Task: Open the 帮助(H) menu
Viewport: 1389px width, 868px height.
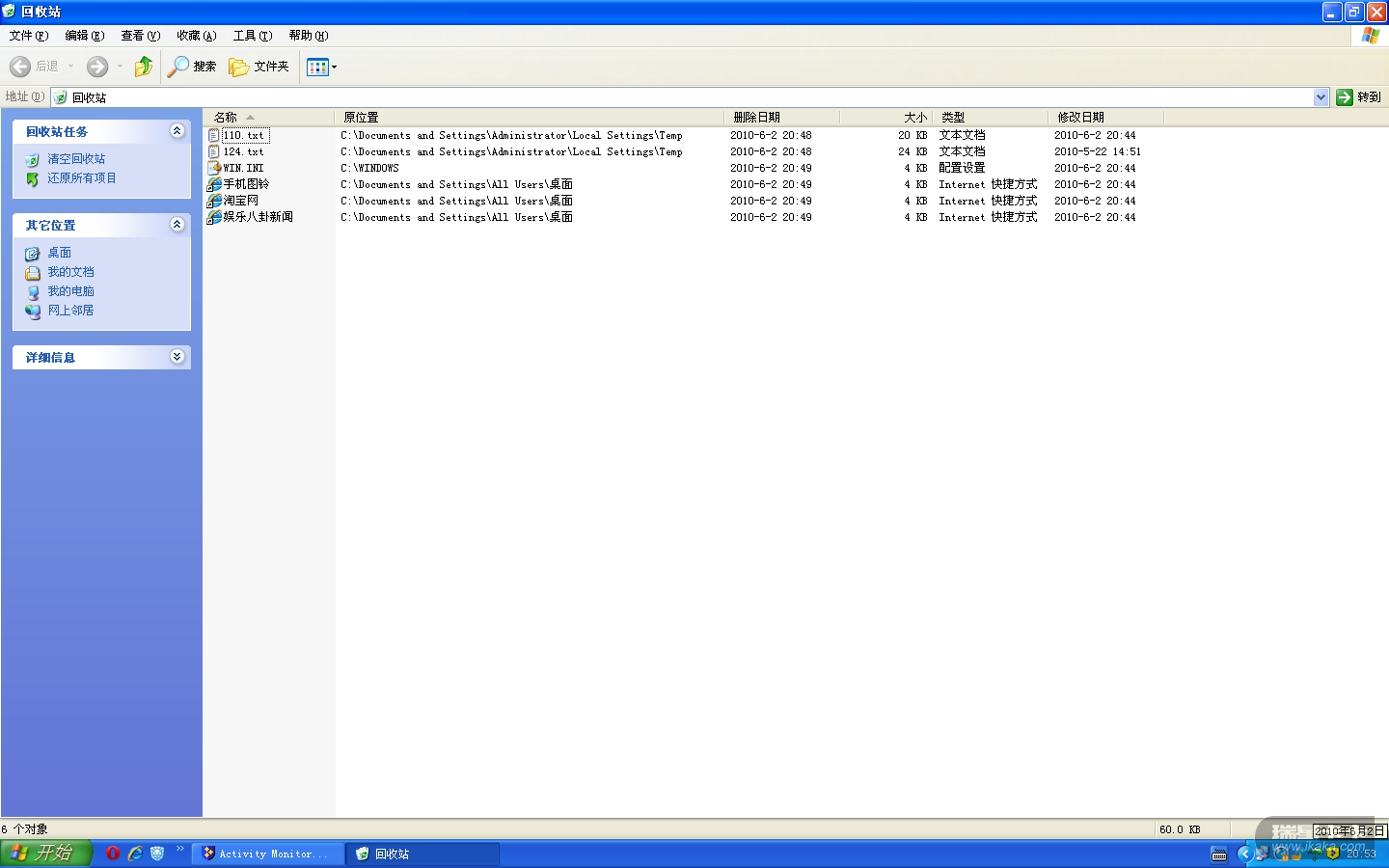Action: click(309, 36)
